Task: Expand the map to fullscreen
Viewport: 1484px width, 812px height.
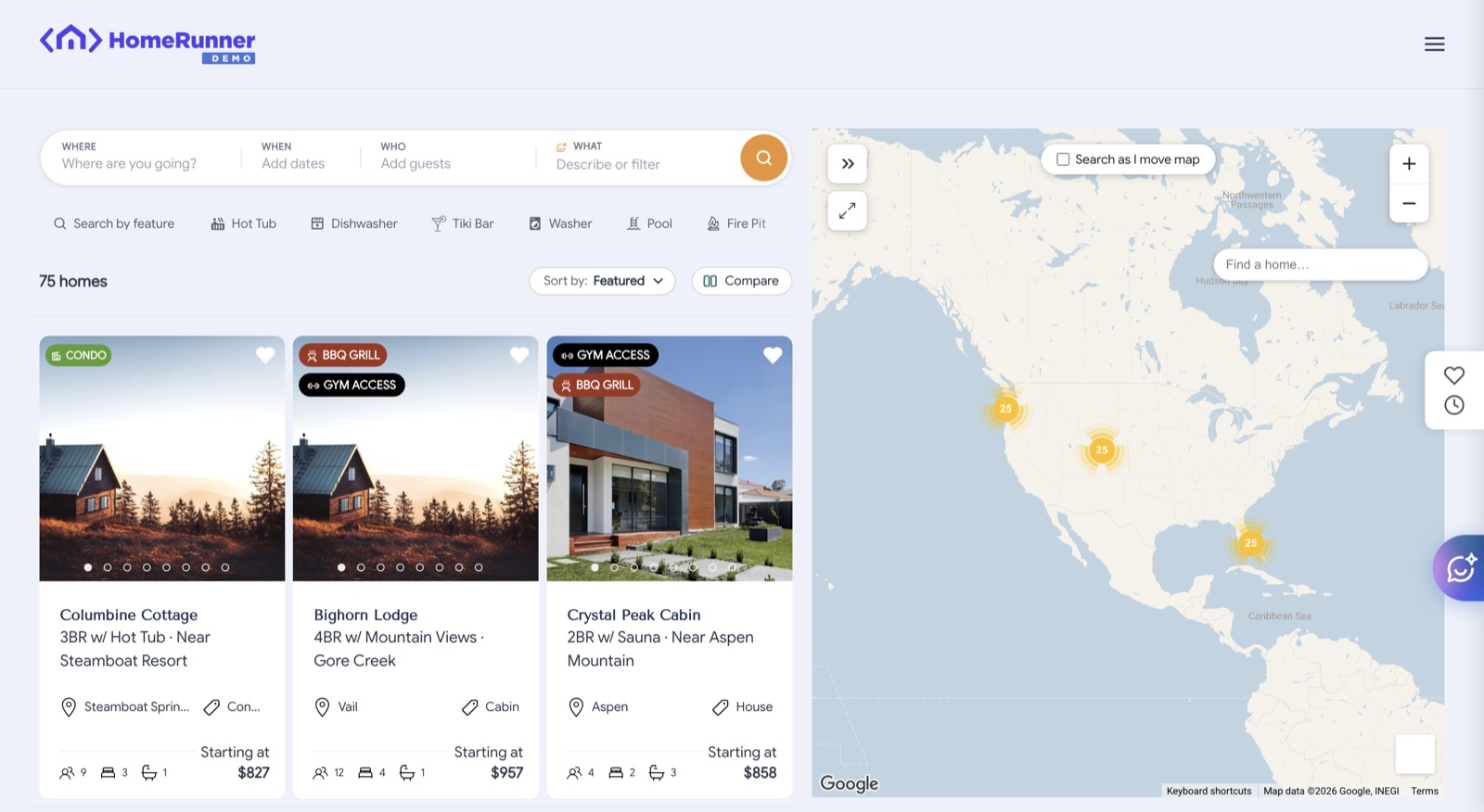Action: point(847,211)
